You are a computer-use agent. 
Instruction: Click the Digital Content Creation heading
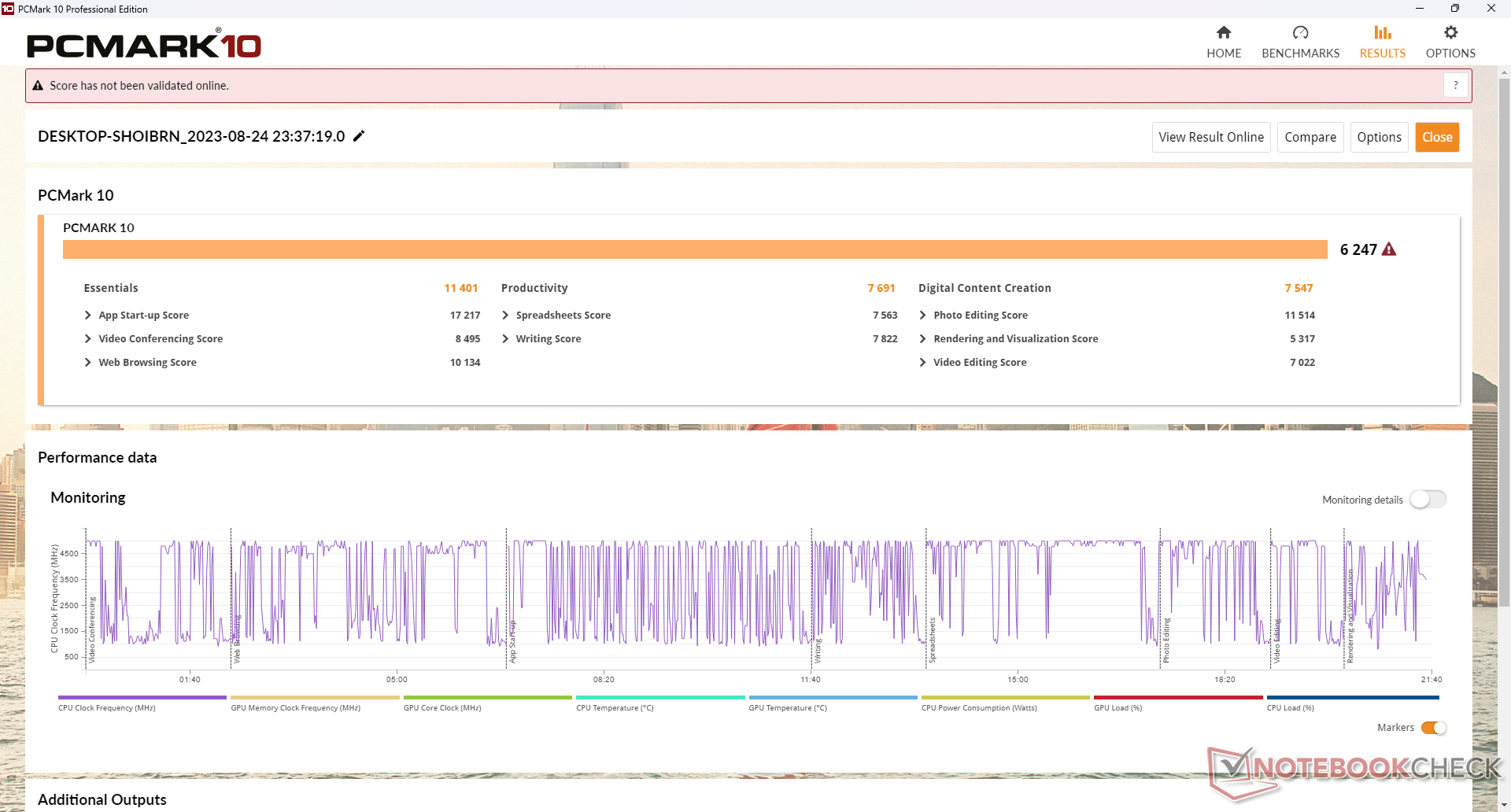tap(985, 288)
